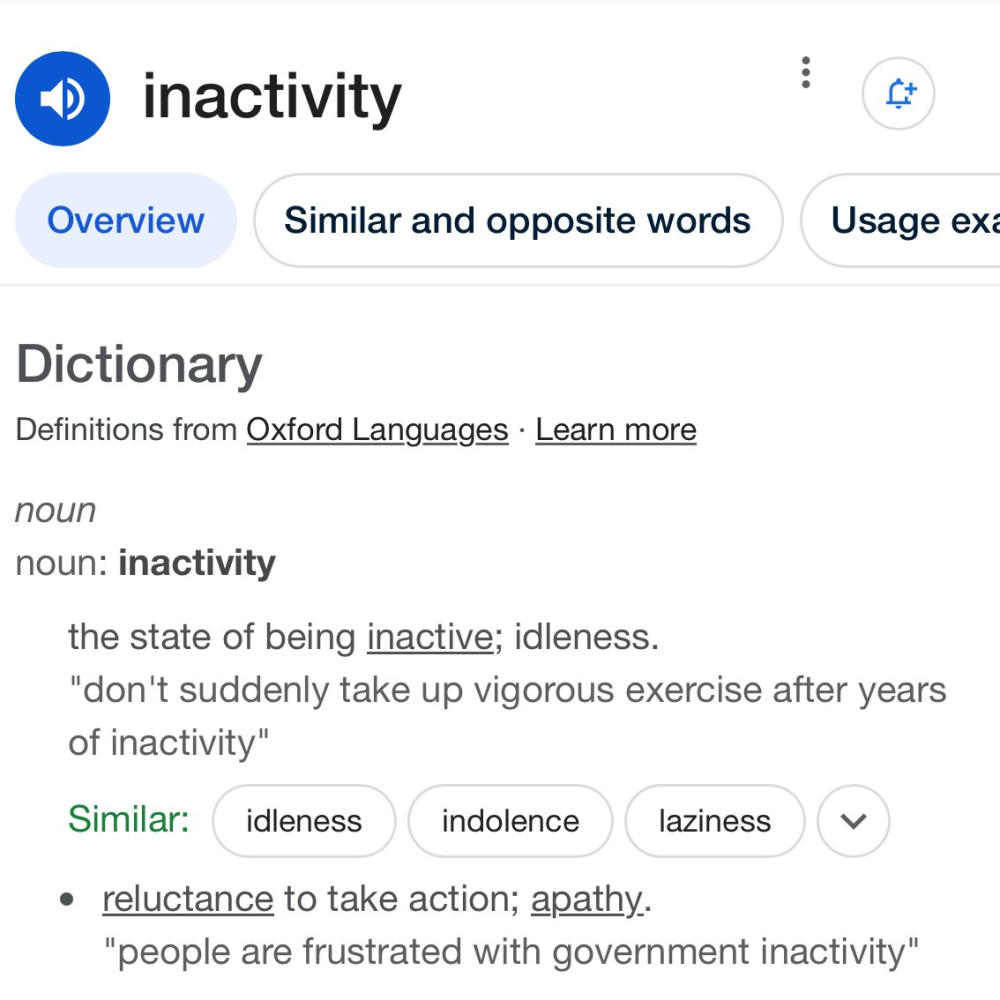Image resolution: width=1000 pixels, height=1000 pixels.
Task: Follow the apathy word link
Action: tap(587, 901)
